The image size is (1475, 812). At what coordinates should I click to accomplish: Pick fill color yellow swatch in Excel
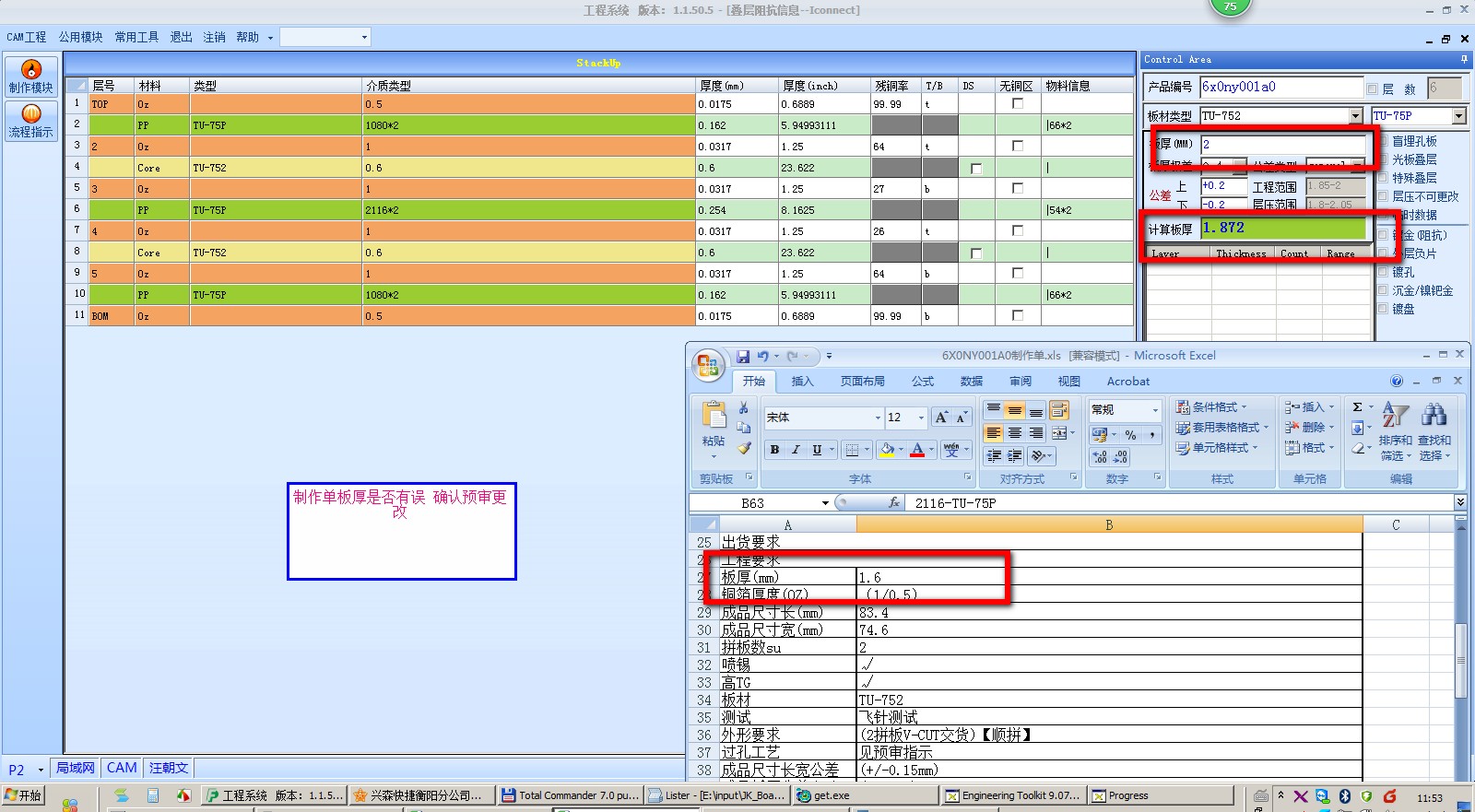[x=887, y=450]
